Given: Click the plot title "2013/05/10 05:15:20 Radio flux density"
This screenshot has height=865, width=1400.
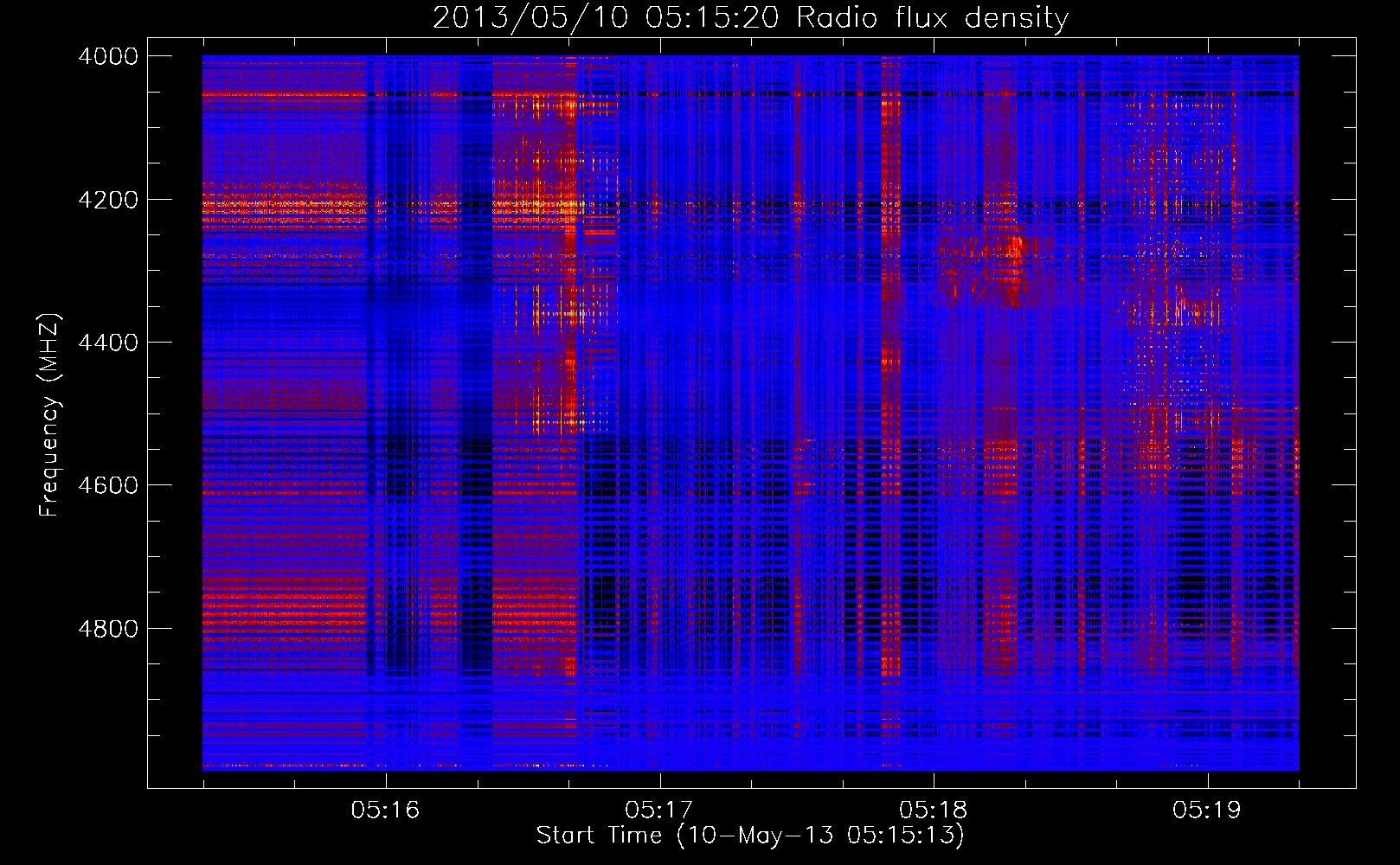Looking at the screenshot, I should click(750, 17).
